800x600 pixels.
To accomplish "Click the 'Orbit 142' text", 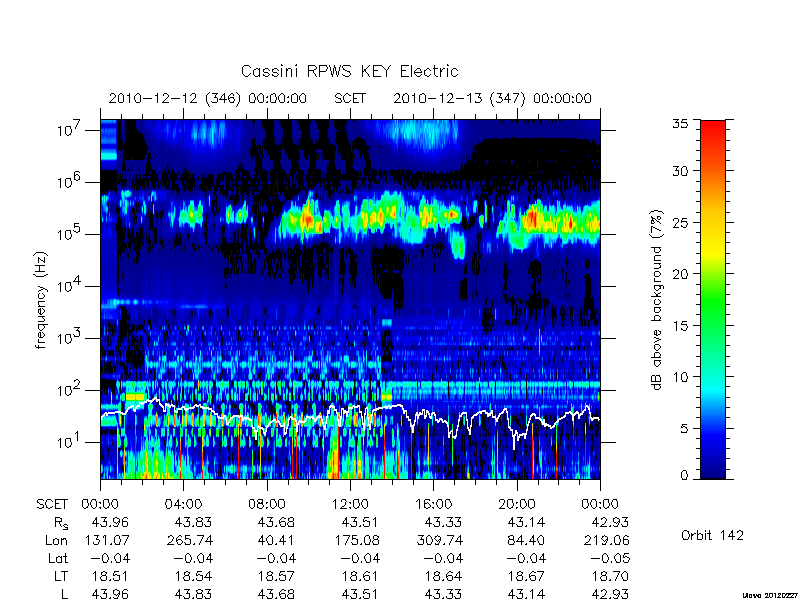I will [x=712, y=535].
